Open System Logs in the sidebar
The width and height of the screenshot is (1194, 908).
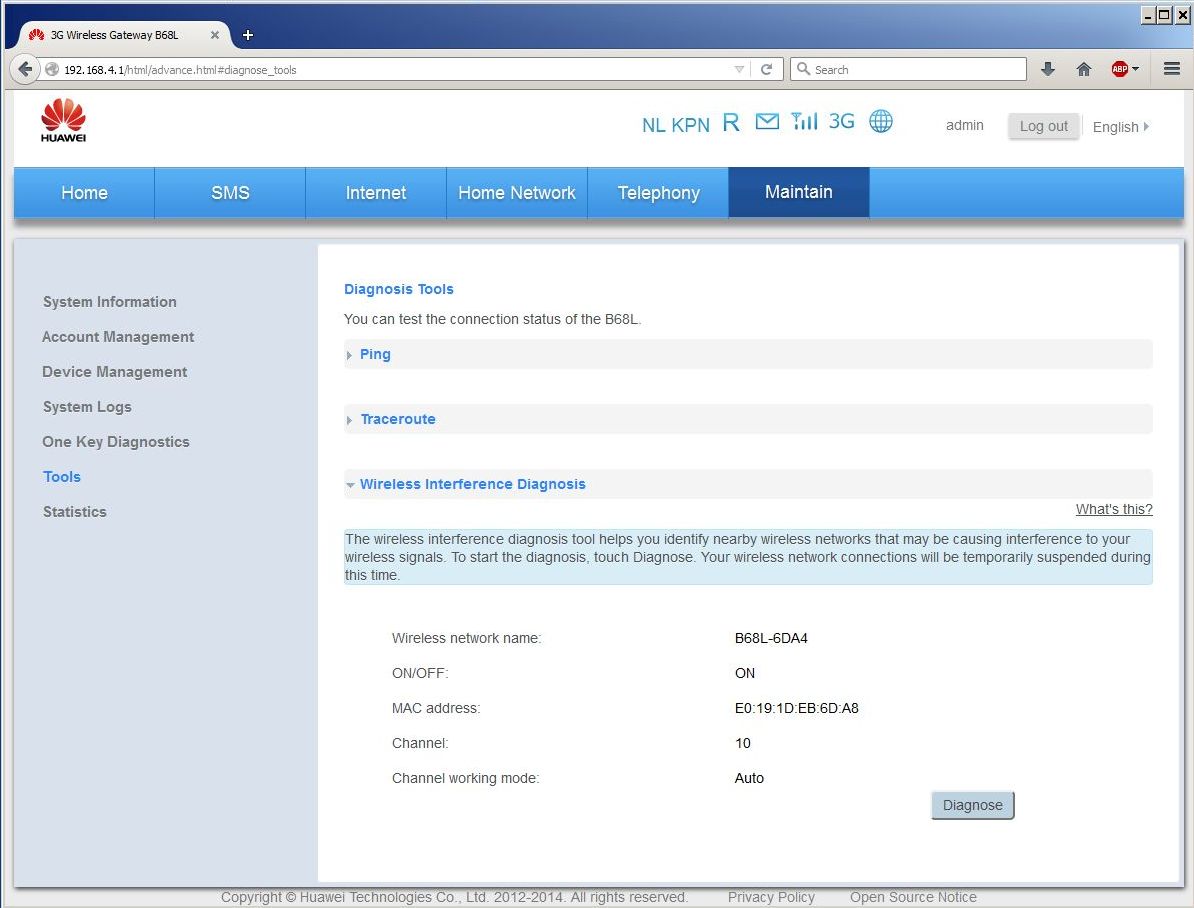click(x=87, y=407)
